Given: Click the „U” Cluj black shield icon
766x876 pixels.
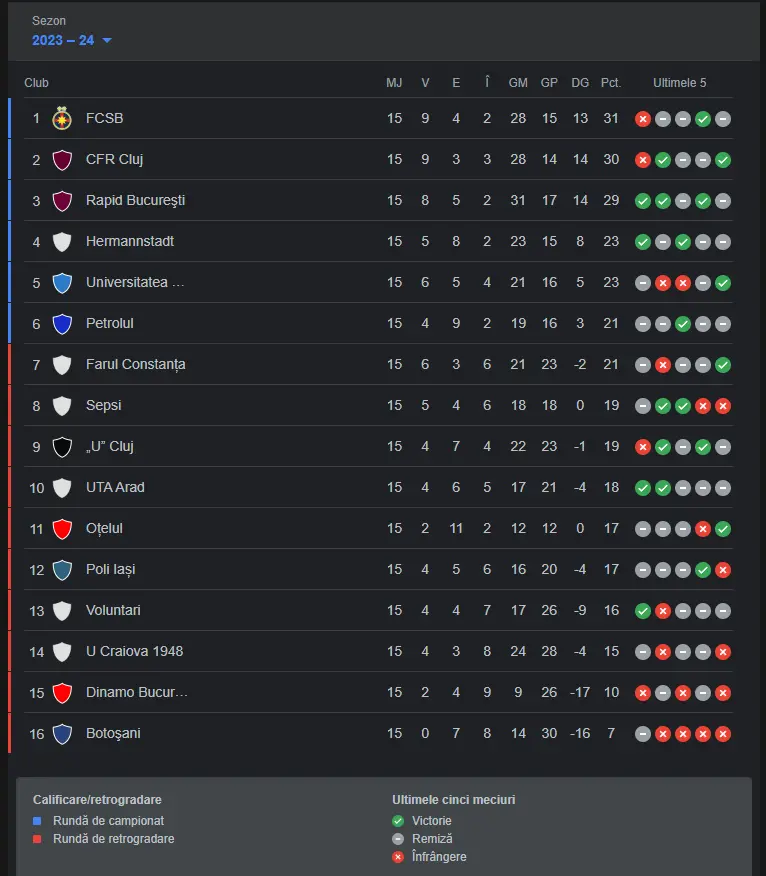Looking at the screenshot, I should pos(62,447).
